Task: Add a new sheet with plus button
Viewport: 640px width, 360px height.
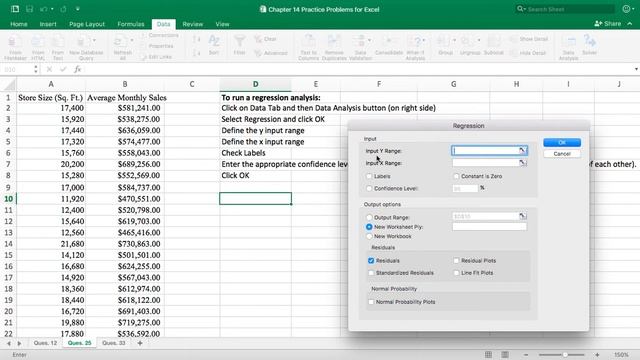Action: (x=140, y=343)
